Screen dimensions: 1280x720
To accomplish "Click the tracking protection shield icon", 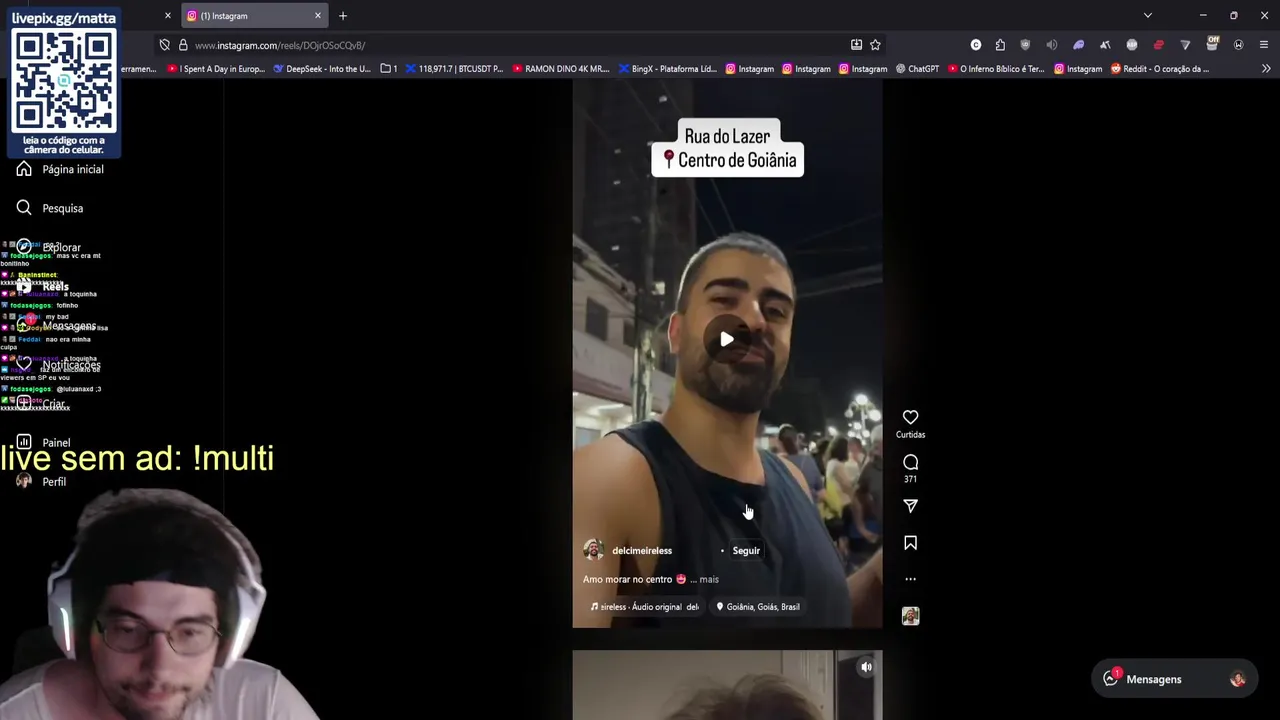I will point(164,45).
